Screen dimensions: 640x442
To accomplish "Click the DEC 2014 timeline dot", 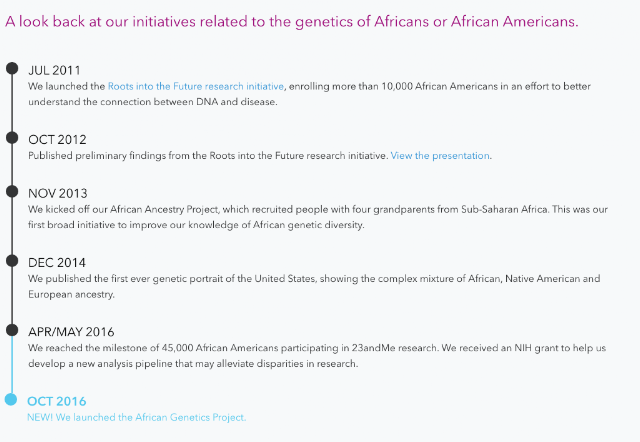I will coord(12,261).
